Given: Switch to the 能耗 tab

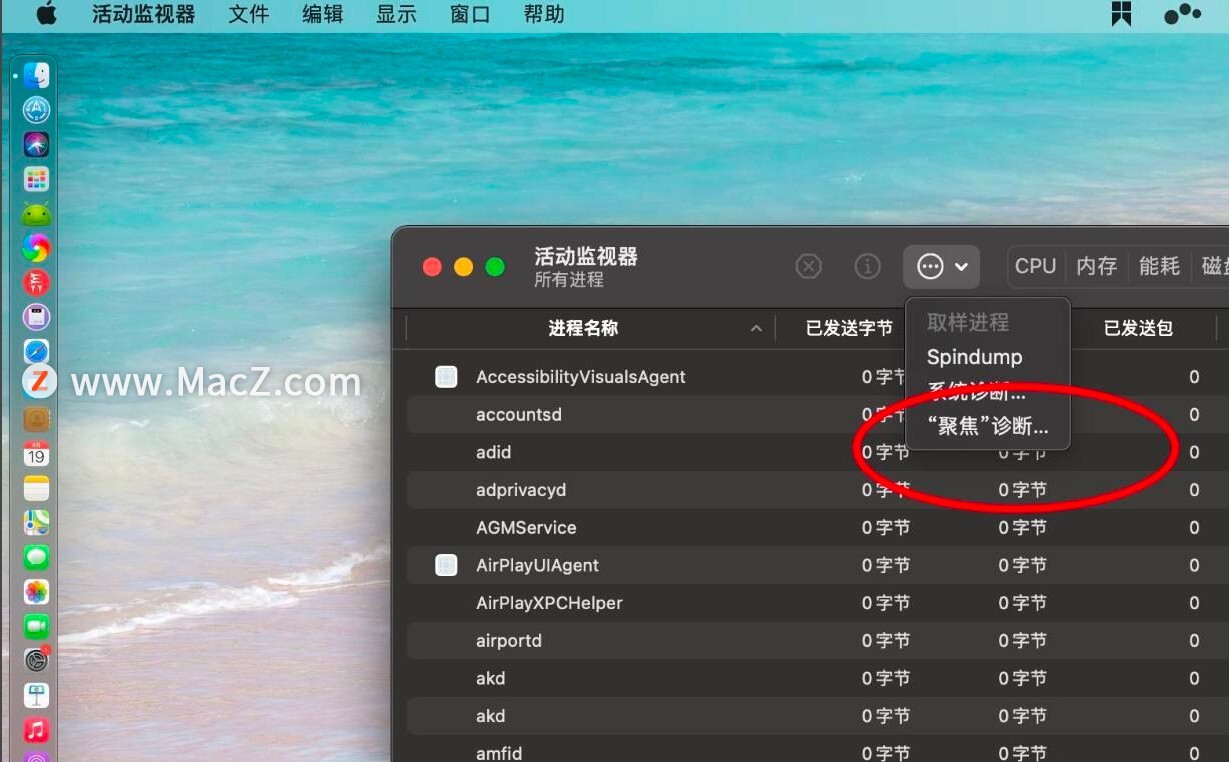Looking at the screenshot, I should point(1159,266).
